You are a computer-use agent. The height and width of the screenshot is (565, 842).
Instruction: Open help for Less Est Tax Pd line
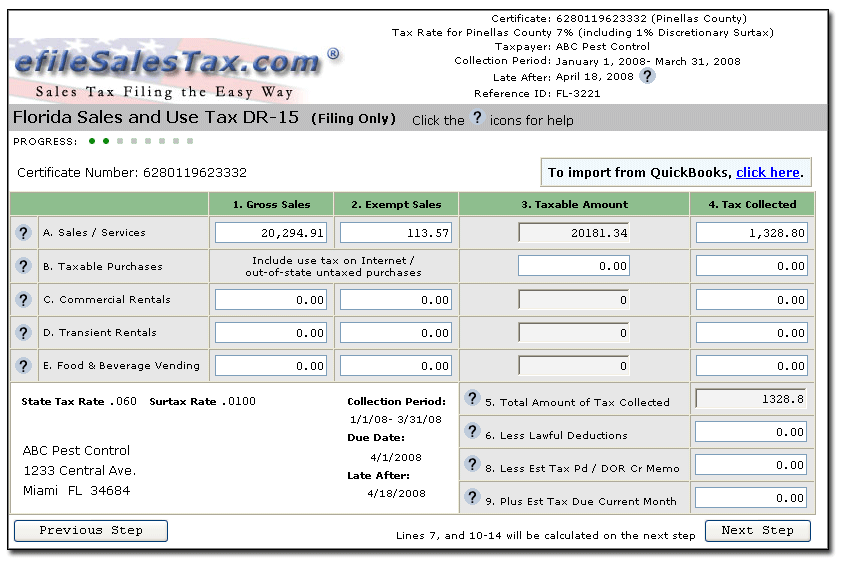coord(472,465)
